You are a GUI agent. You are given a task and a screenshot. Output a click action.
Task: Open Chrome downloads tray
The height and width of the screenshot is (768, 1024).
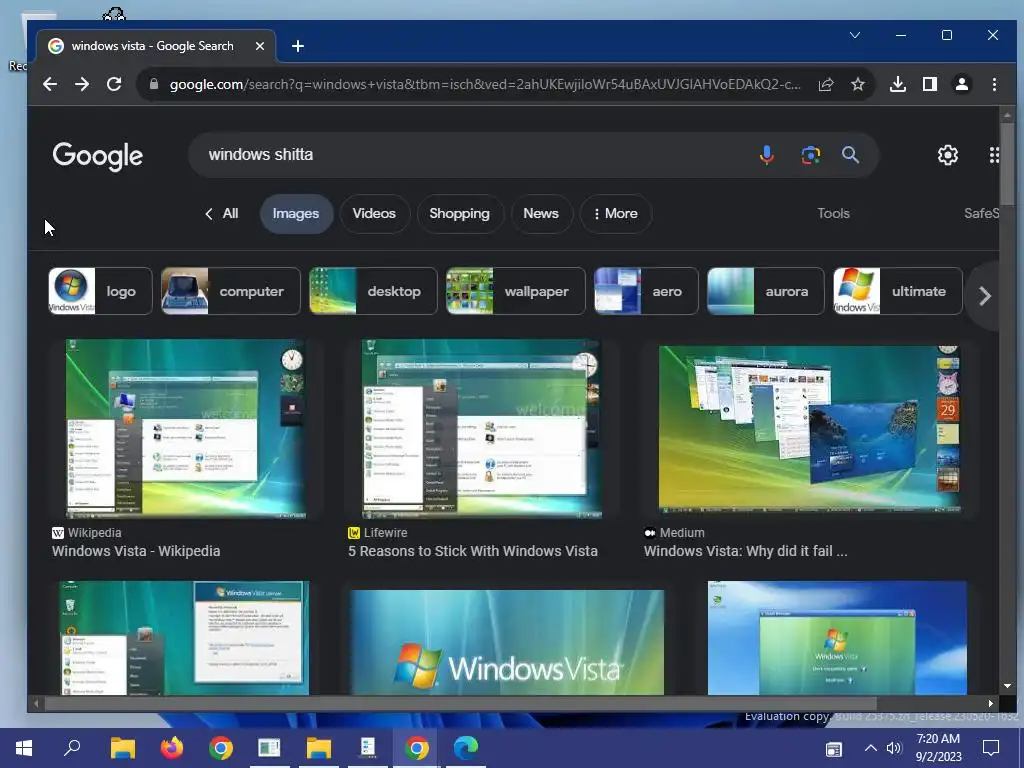point(898,84)
